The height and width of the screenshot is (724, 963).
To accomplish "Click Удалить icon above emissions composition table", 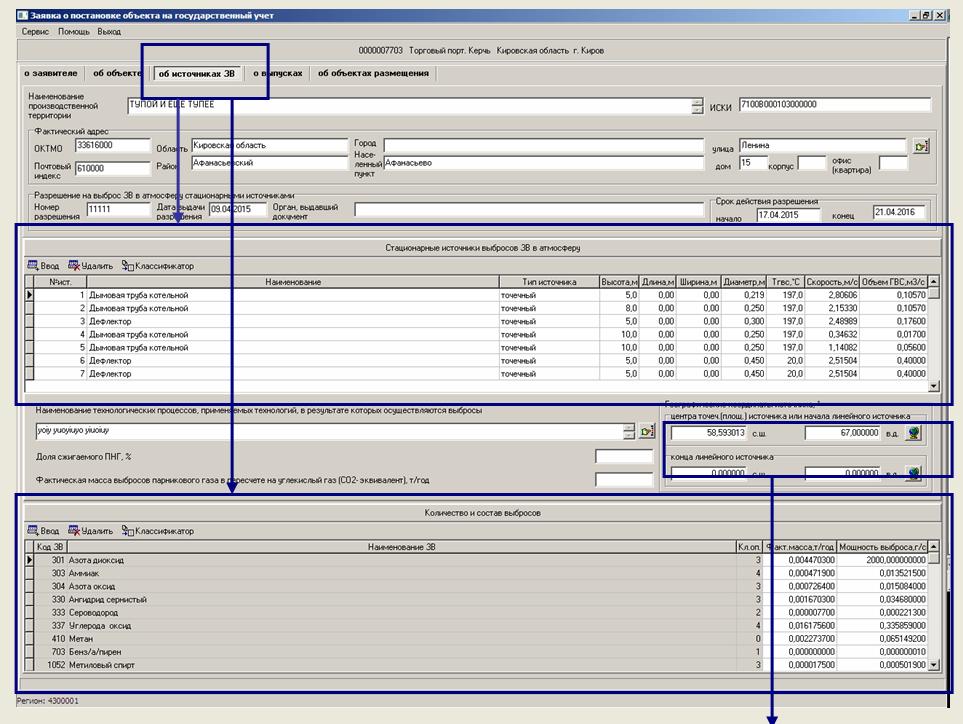I will [x=74, y=531].
